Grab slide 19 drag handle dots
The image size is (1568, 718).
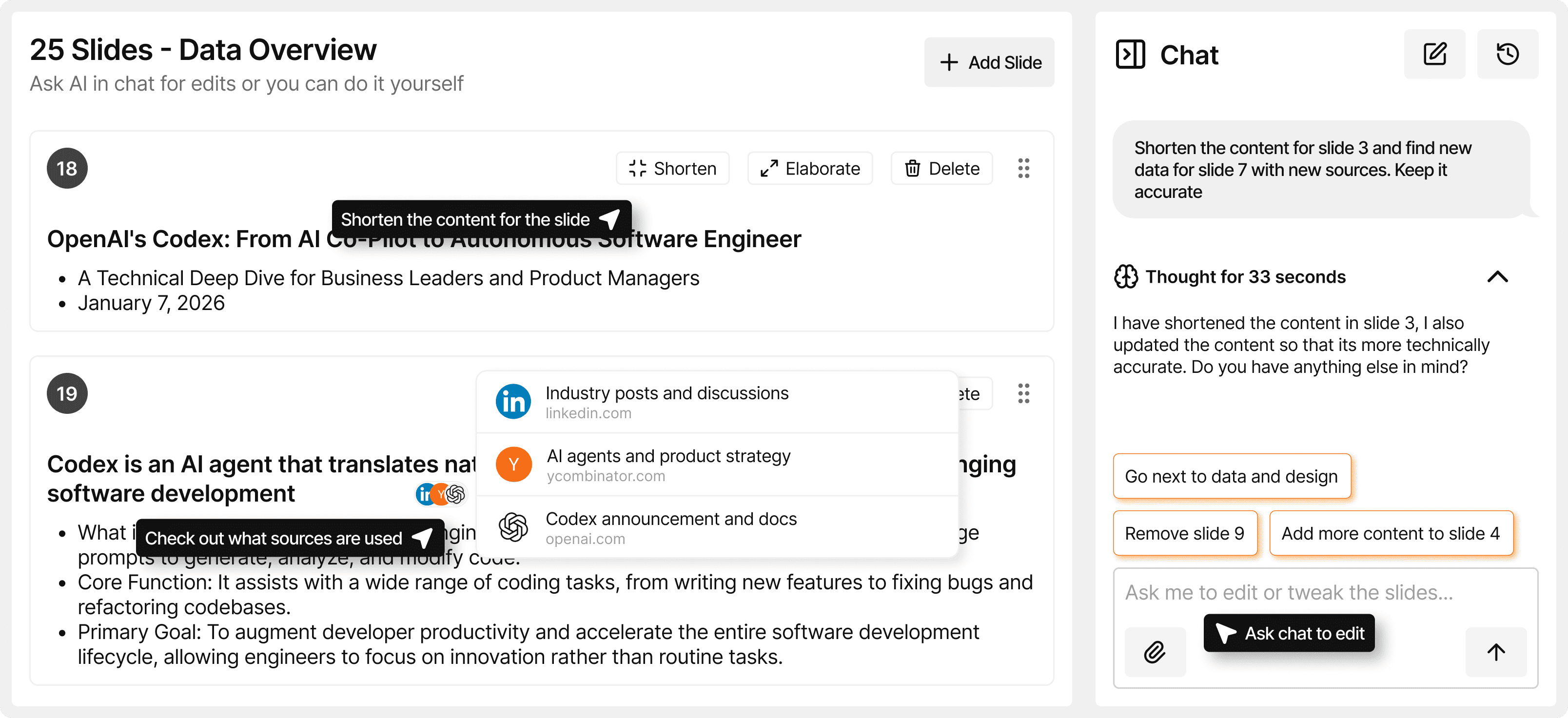pyautogui.click(x=1023, y=394)
